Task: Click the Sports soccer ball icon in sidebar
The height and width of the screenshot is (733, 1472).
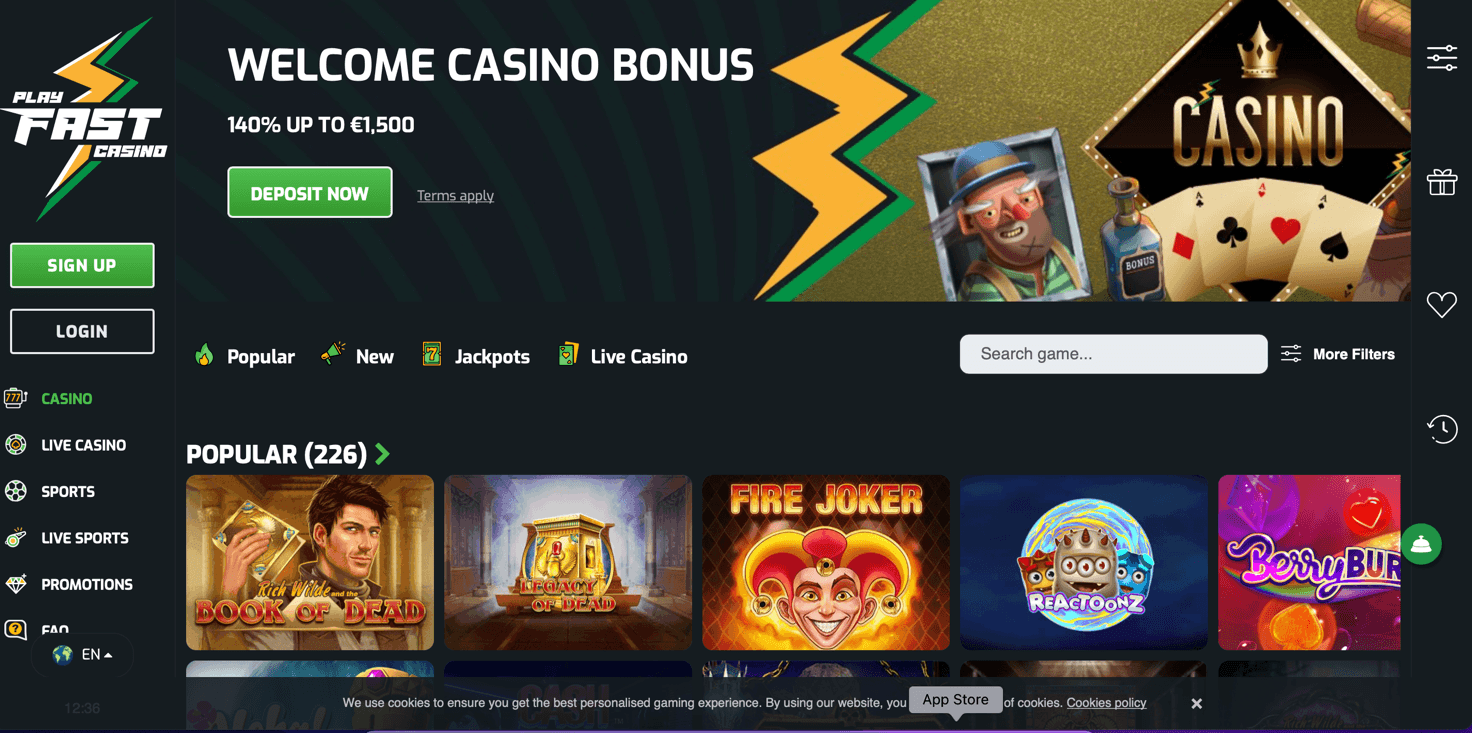Action: tap(16, 491)
